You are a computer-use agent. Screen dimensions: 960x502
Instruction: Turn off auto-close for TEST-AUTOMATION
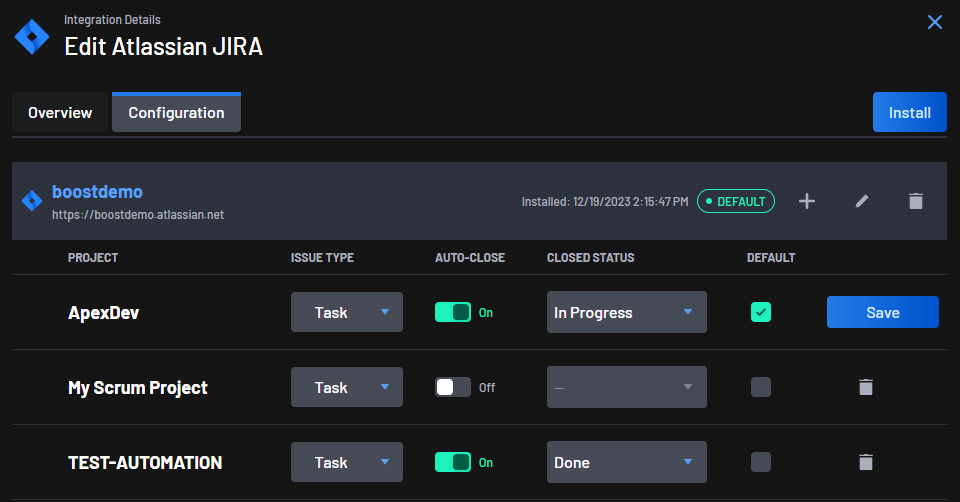click(453, 462)
